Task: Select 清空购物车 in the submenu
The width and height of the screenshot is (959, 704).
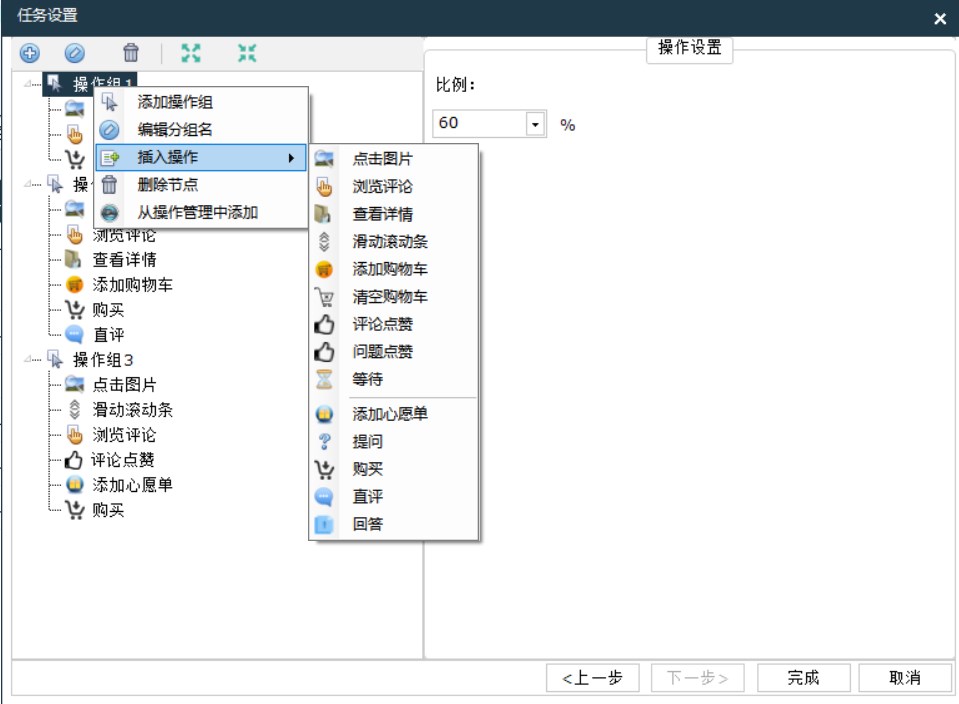Action: [x=394, y=297]
